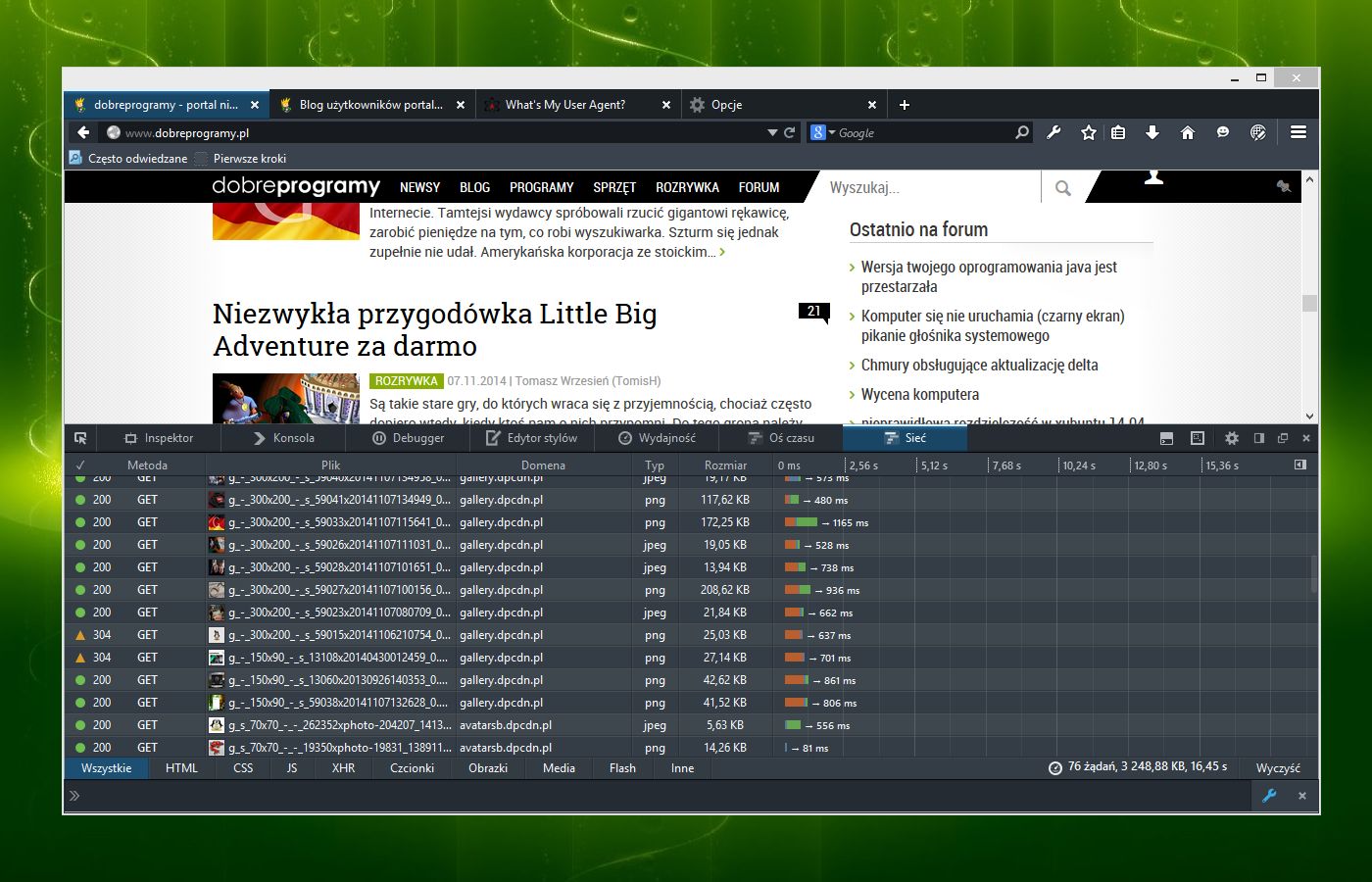Filter network requests by XHR
The image size is (1372, 882).
click(343, 768)
